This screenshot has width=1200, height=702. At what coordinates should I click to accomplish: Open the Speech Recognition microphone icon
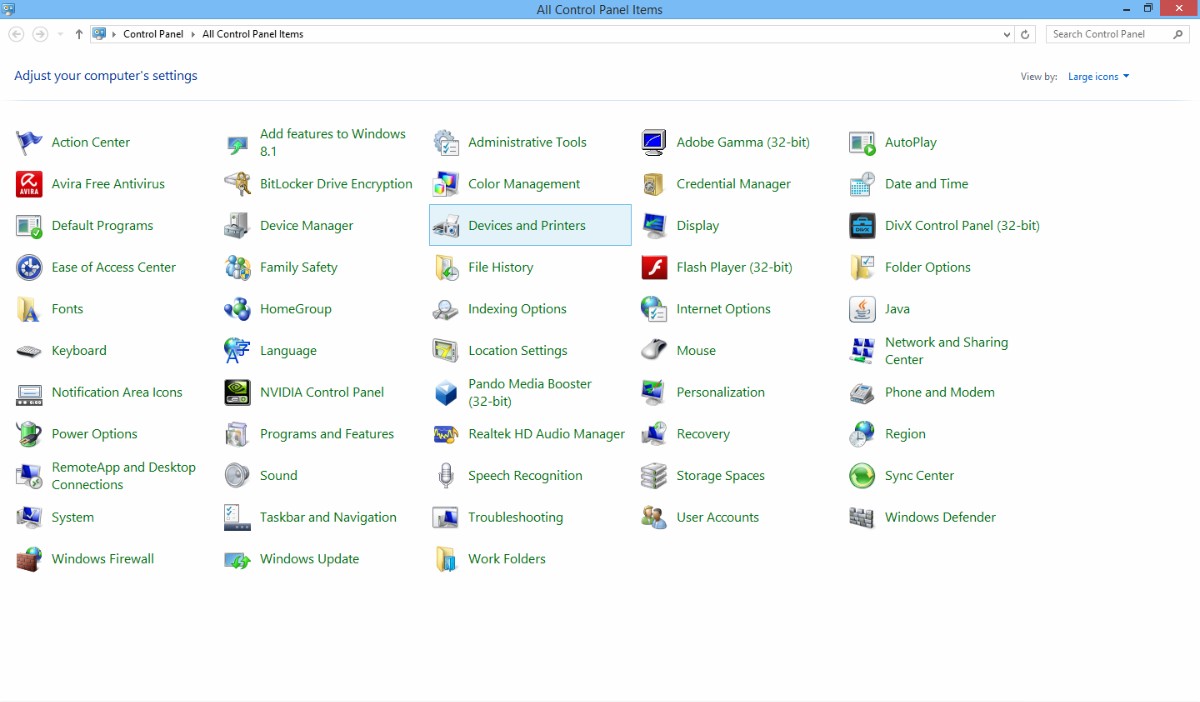[x=446, y=476]
